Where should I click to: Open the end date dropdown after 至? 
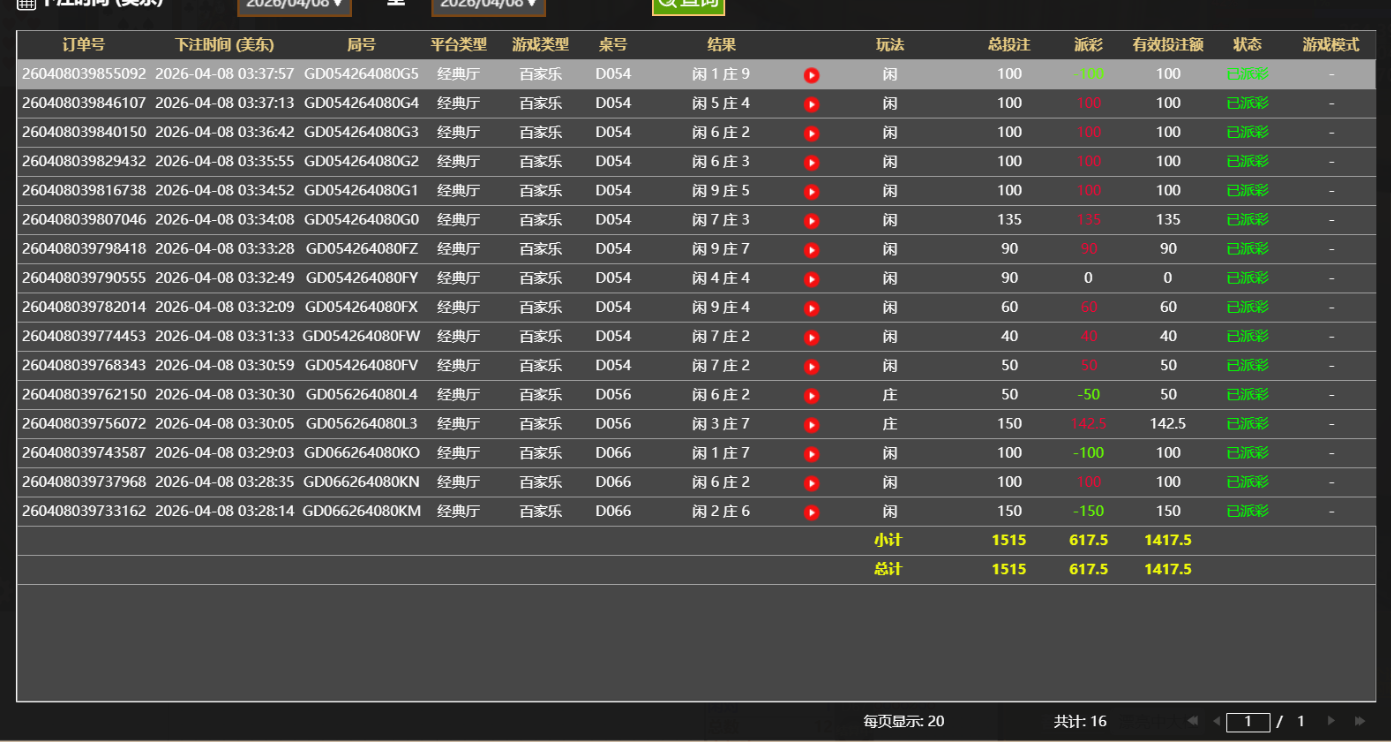(x=488, y=6)
